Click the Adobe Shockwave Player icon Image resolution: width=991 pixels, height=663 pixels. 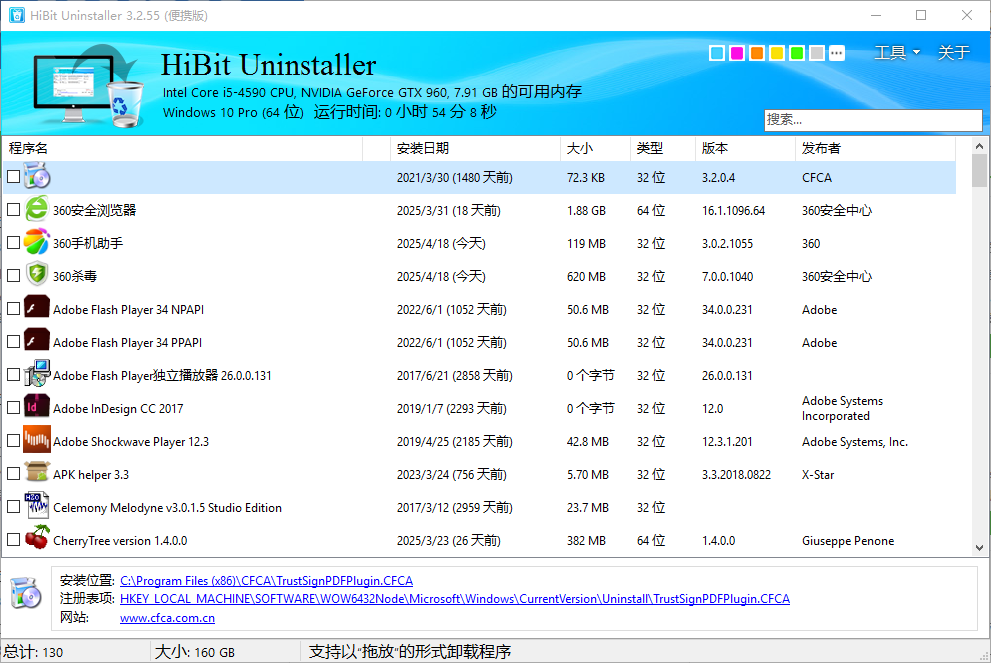[x=37, y=440]
